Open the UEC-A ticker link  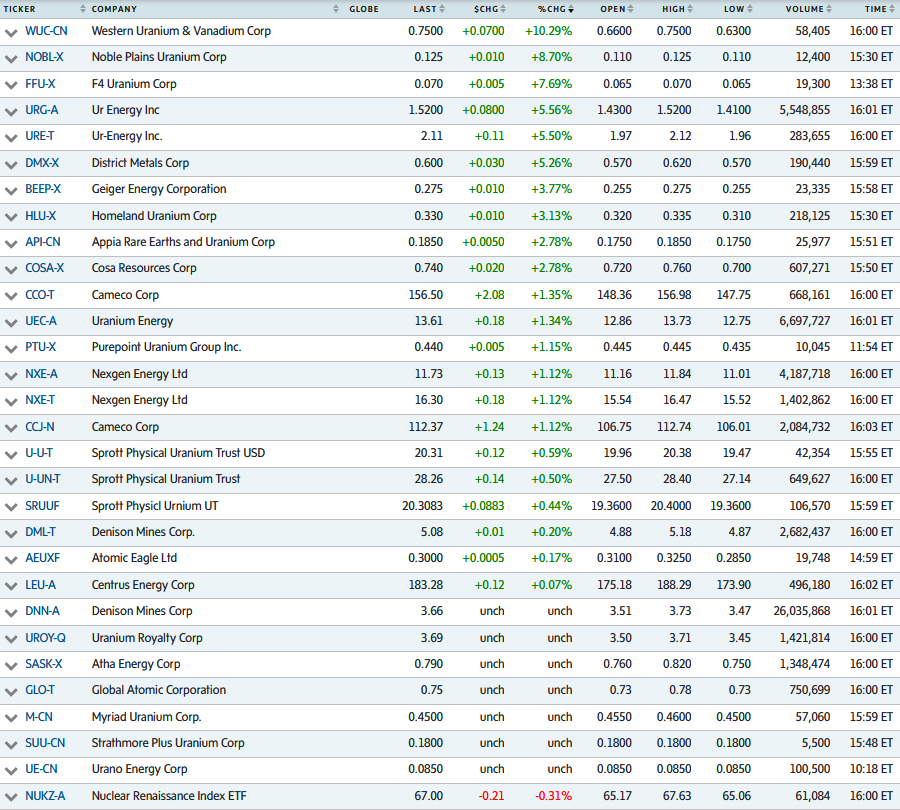click(x=41, y=321)
